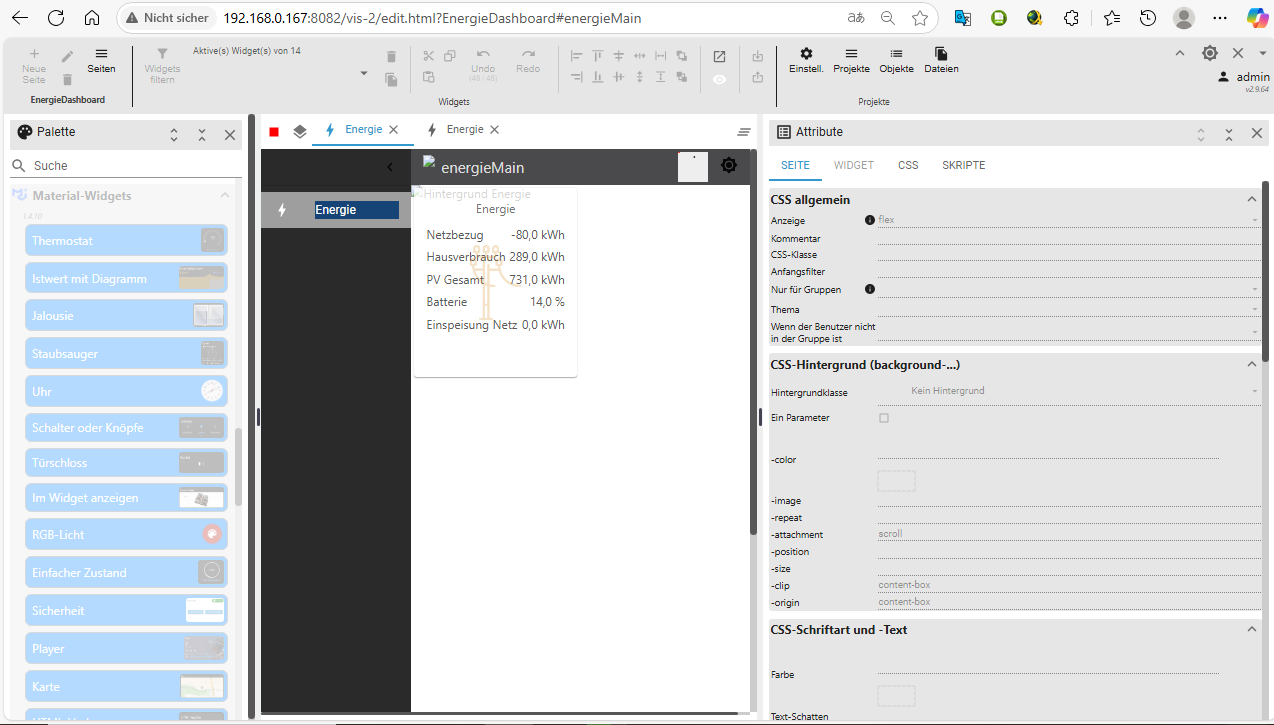Click the red stop square icon
The image size is (1274, 725).
274,131
